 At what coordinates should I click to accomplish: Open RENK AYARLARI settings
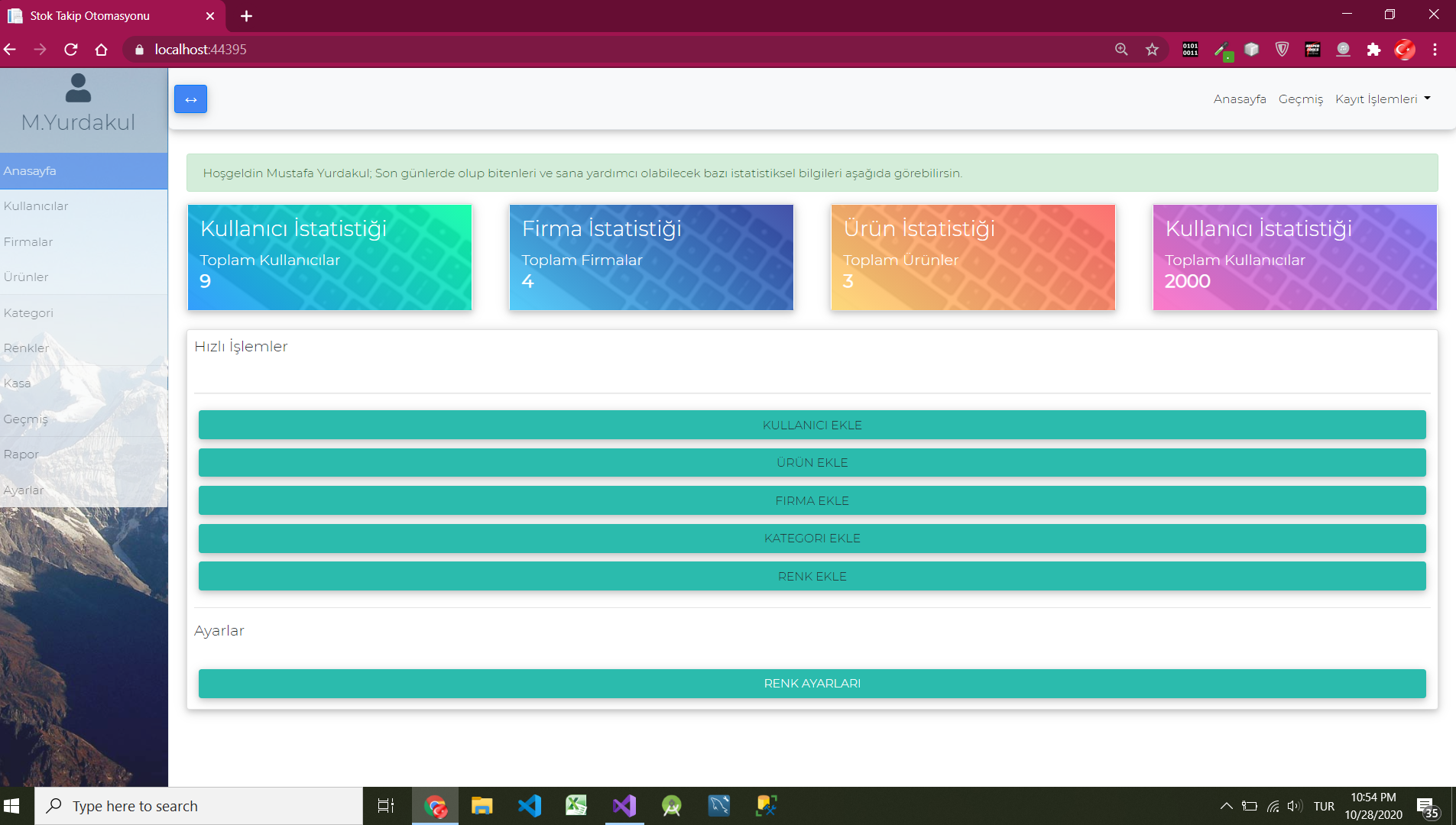[x=812, y=683]
